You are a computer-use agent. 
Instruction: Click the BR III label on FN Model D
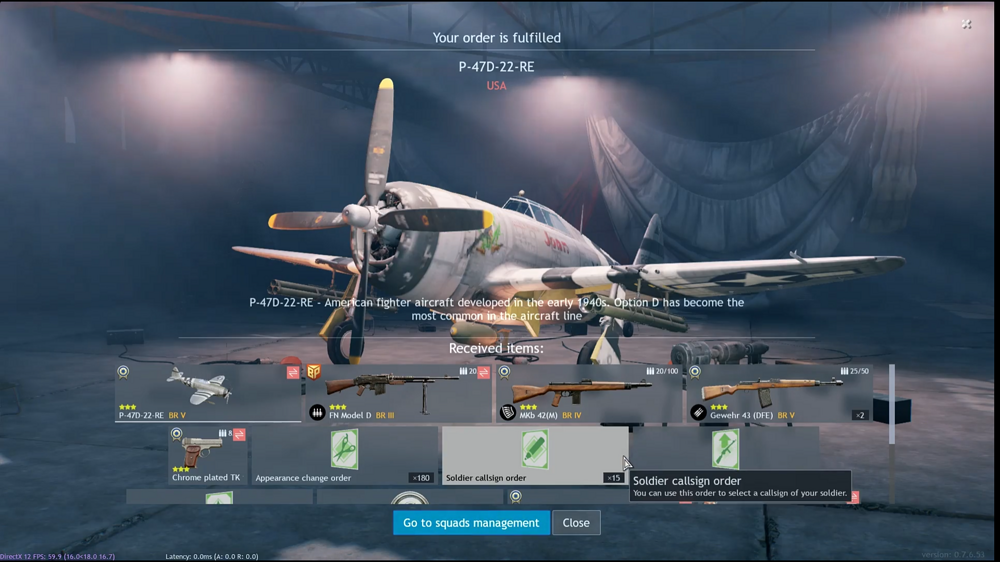pyautogui.click(x=385, y=415)
